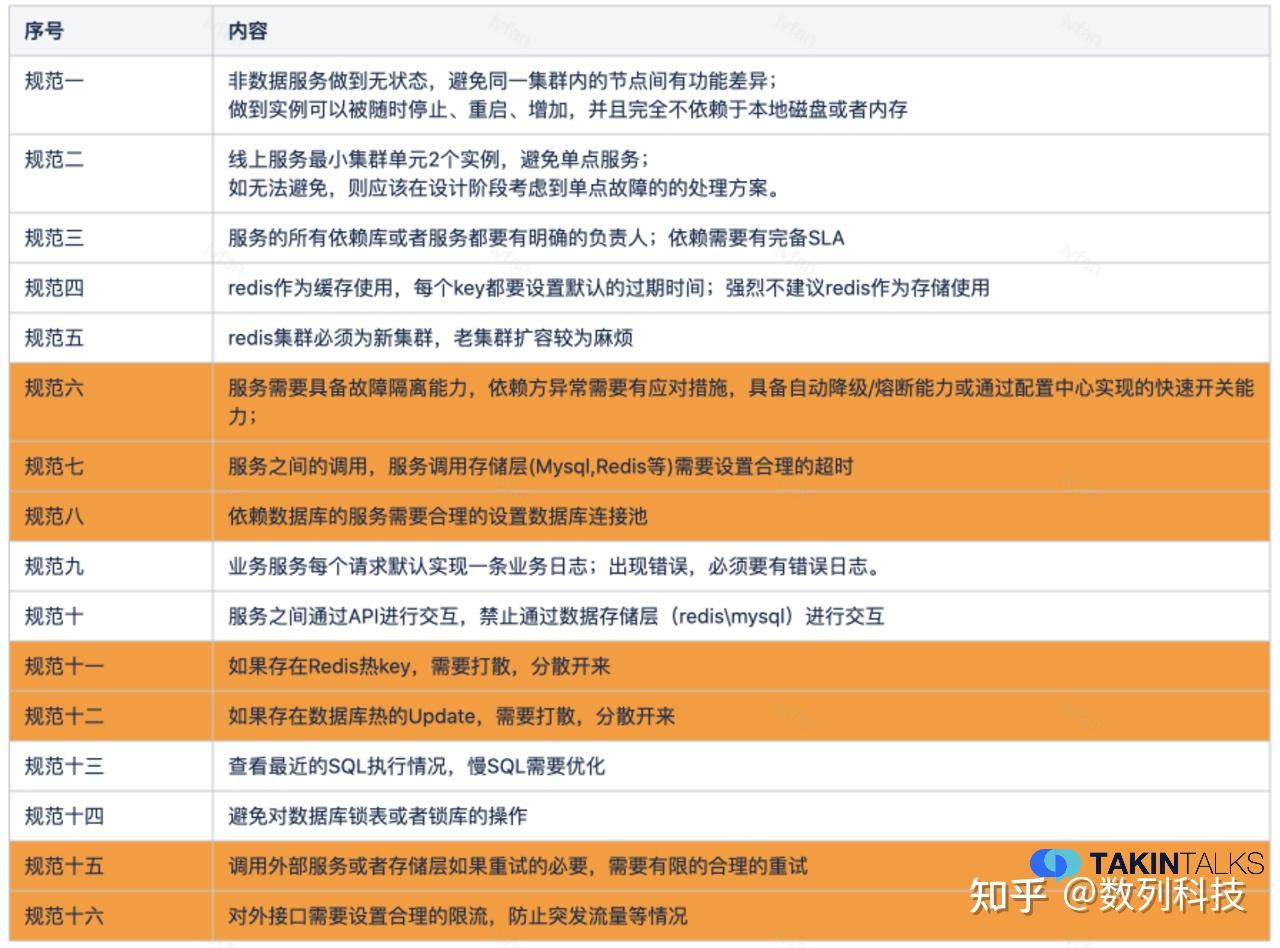
Task: Click cell about 服务需要具备故障隔离能力
Action: point(741,402)
